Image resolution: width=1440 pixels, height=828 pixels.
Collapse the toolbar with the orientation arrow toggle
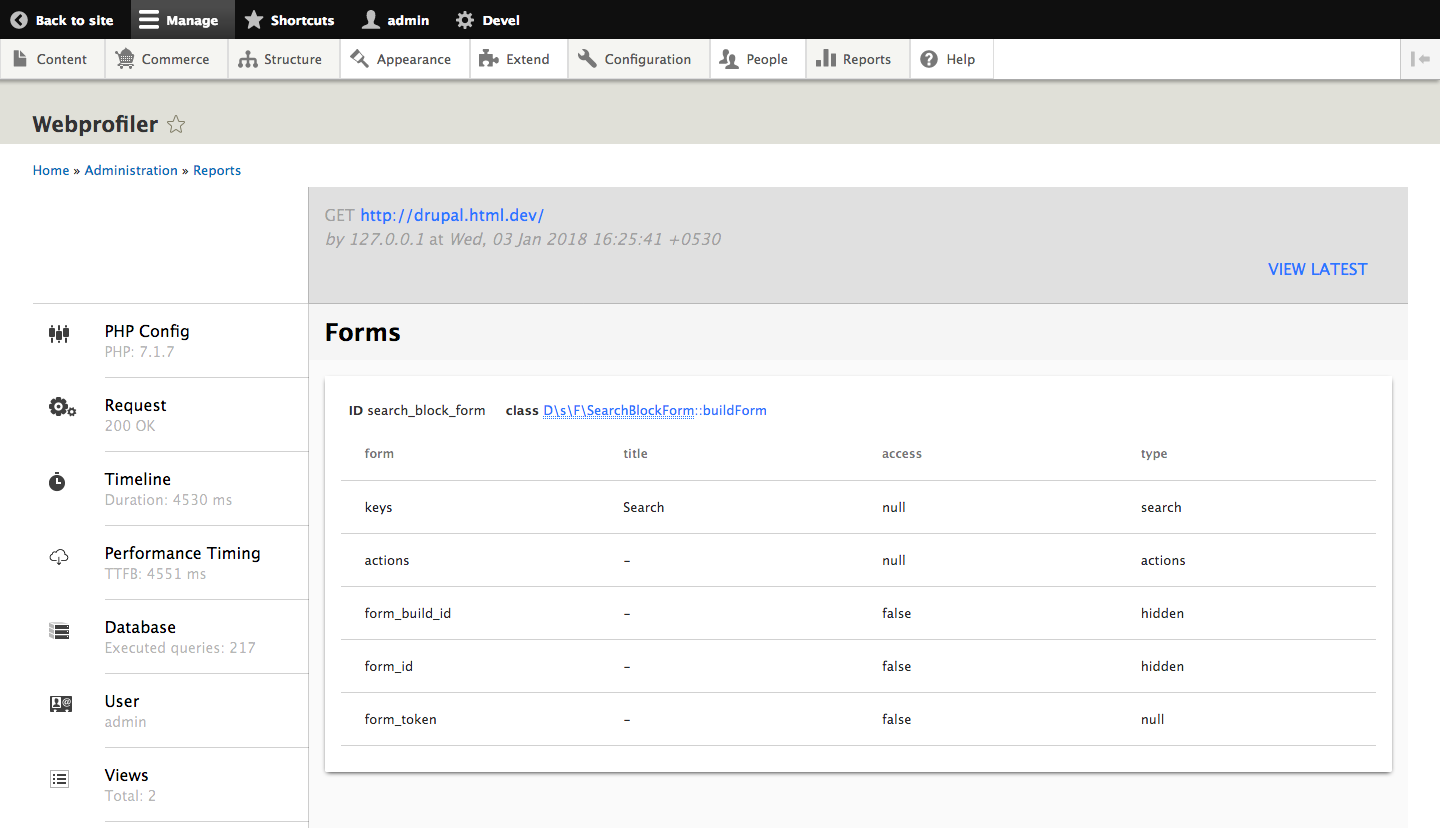tap(1420, 58)
